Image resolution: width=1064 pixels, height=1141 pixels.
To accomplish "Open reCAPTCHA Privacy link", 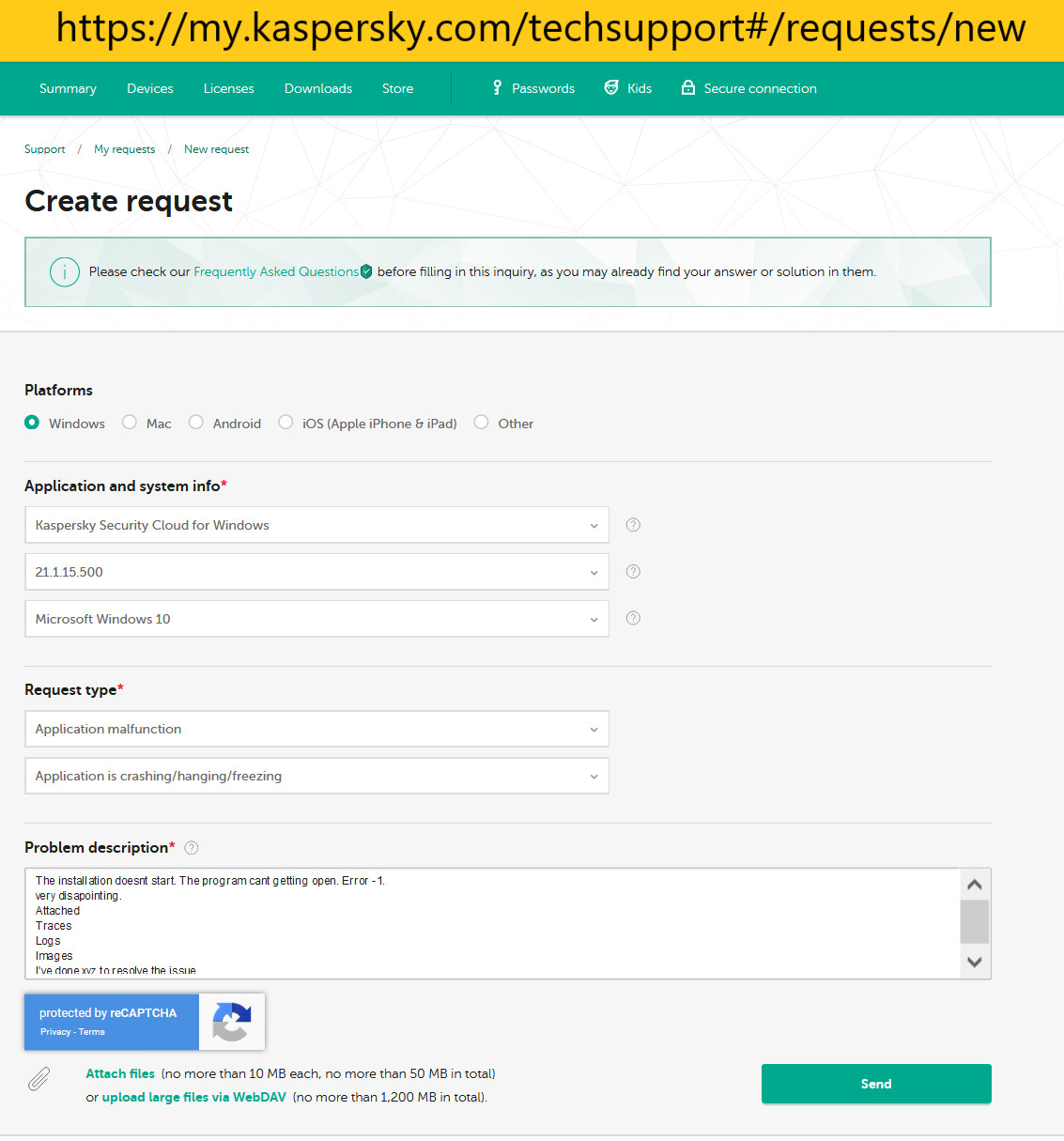I will point(55,1032).
